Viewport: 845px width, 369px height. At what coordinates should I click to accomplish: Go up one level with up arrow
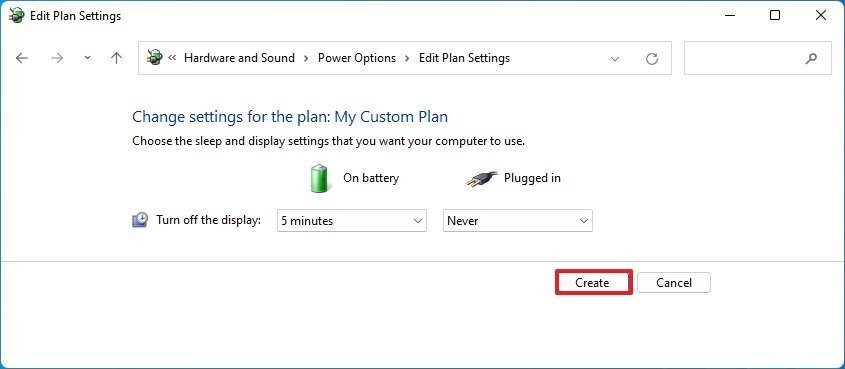tap(116, 58)
